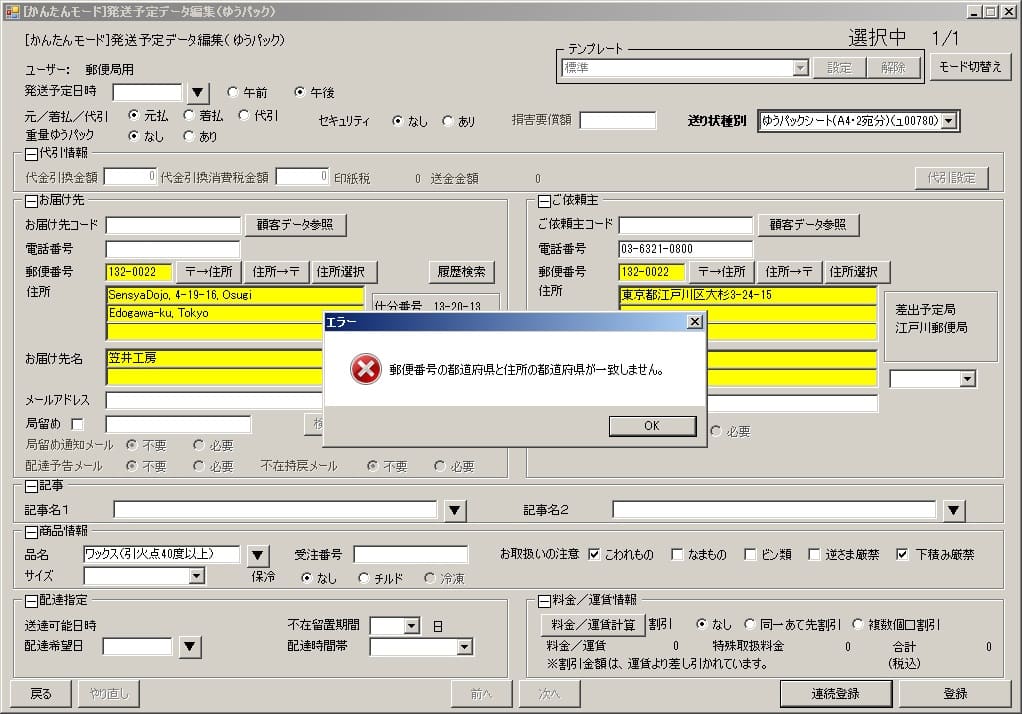Click the 料金／運賃計算 button
This screenshot has width=1022, height=714.
[x=593, y=625]
